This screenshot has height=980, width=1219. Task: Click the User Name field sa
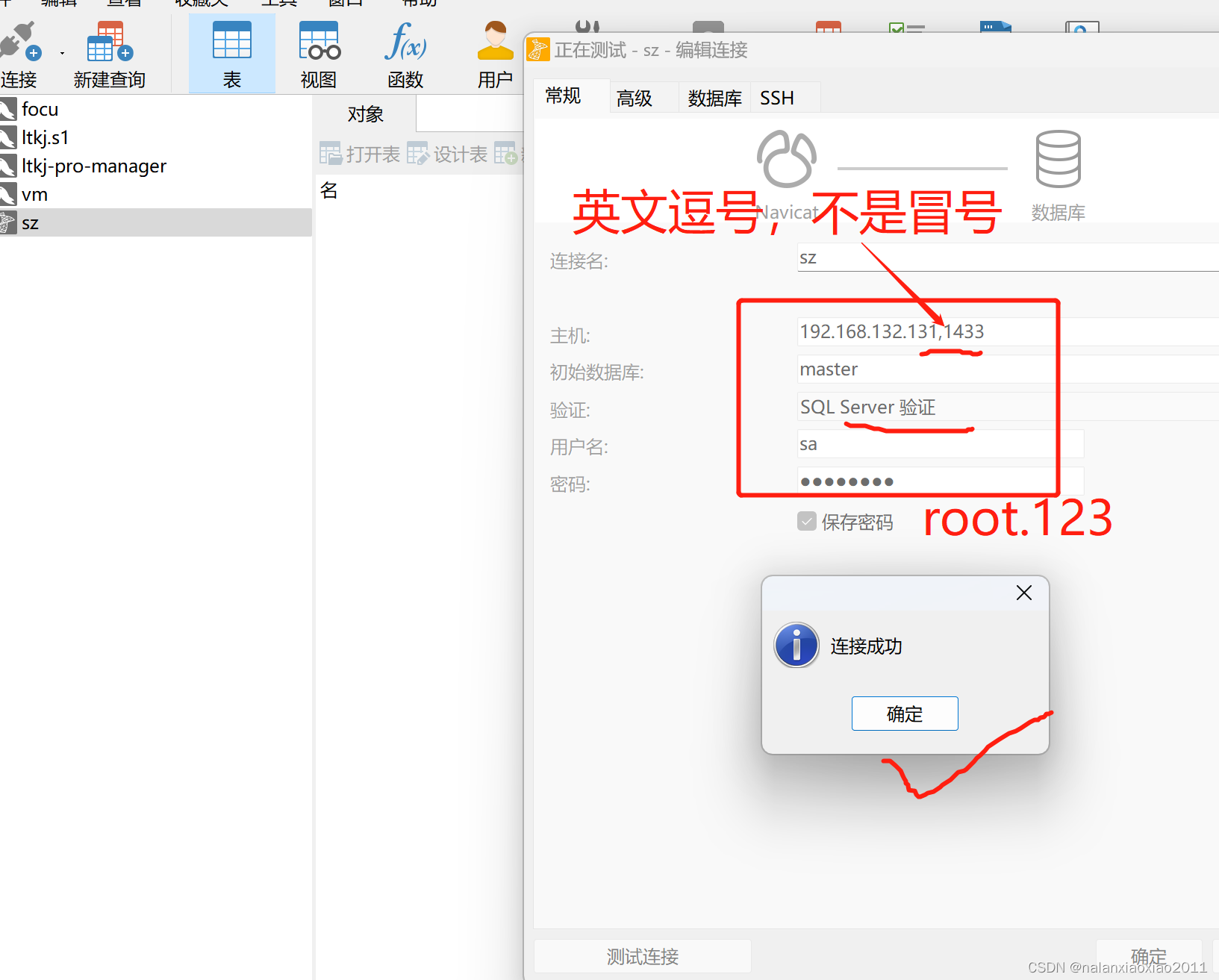[x=941, y=444]
